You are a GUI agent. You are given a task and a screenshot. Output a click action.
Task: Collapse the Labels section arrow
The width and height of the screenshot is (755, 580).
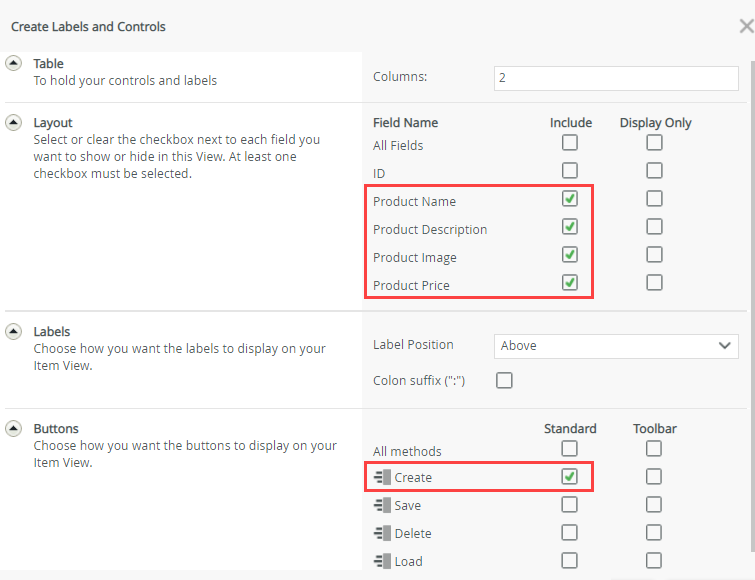click(14, 331)
